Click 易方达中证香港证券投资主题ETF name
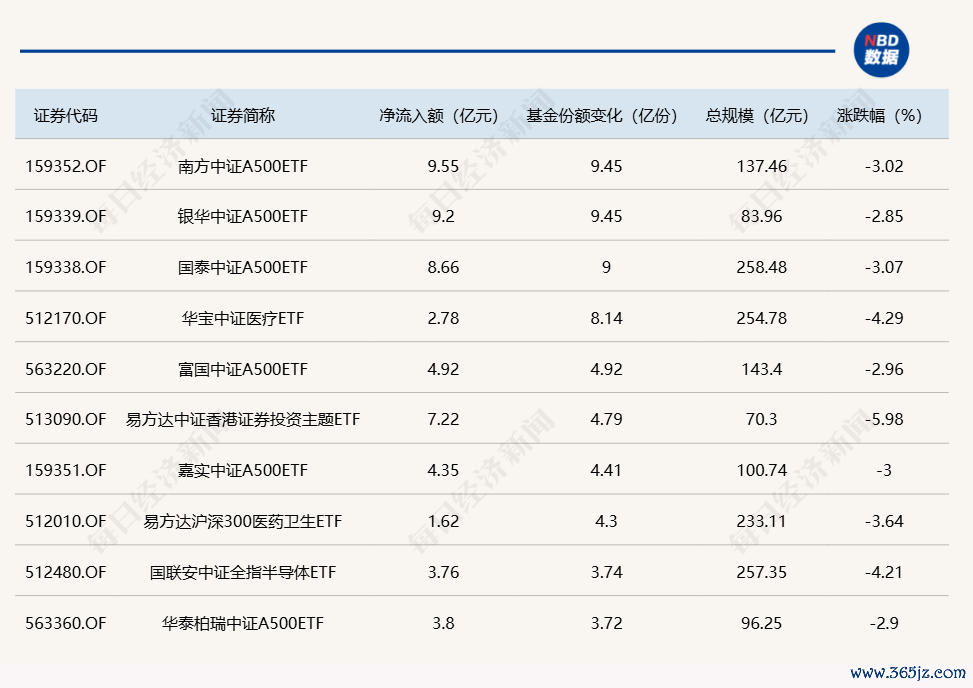The width and height of the screenshot is (973, 688). [x=243, y=419]
